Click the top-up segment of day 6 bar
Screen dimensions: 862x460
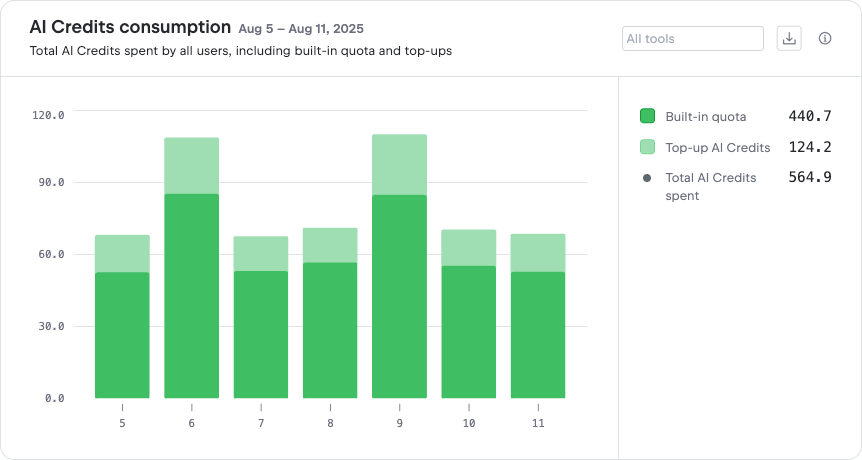point(191,165)
